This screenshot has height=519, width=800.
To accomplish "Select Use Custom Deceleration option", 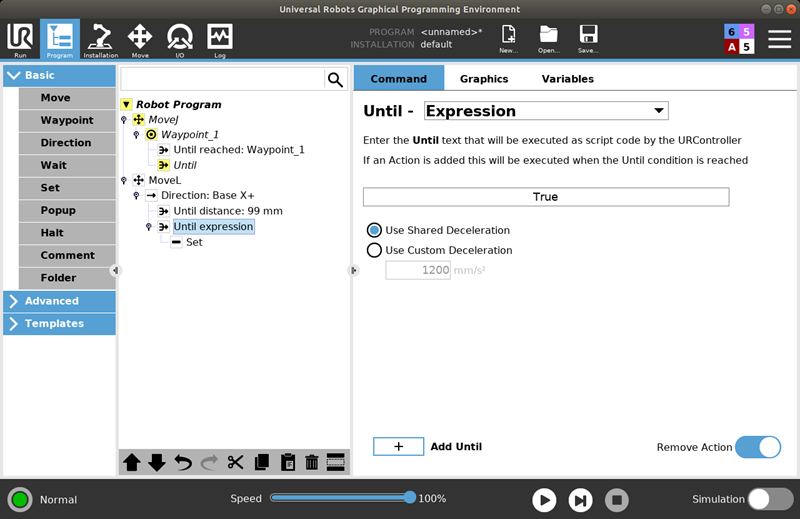I will click(x=375, y=250).
